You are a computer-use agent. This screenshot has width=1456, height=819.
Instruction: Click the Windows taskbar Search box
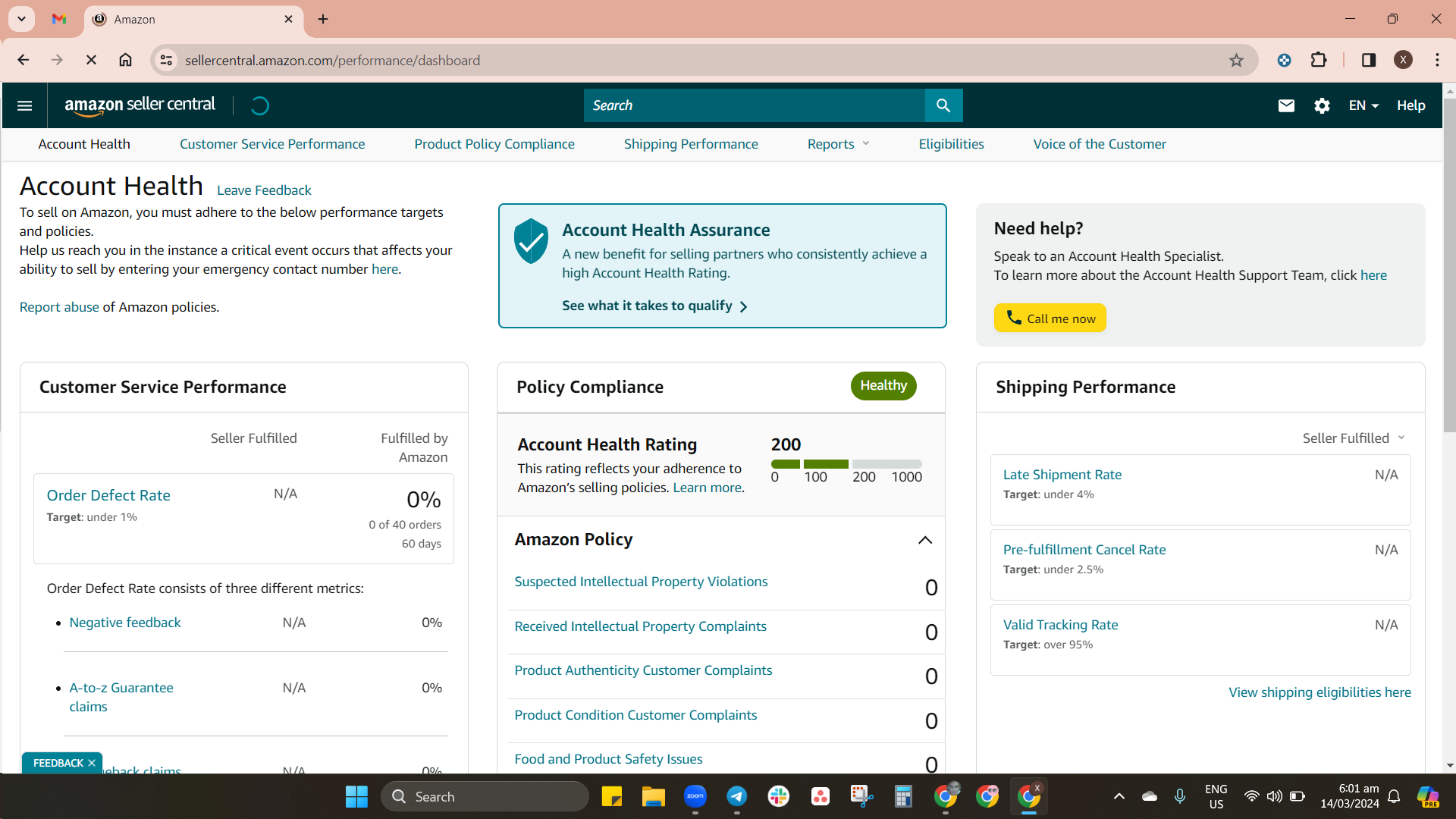coord(485,796)
